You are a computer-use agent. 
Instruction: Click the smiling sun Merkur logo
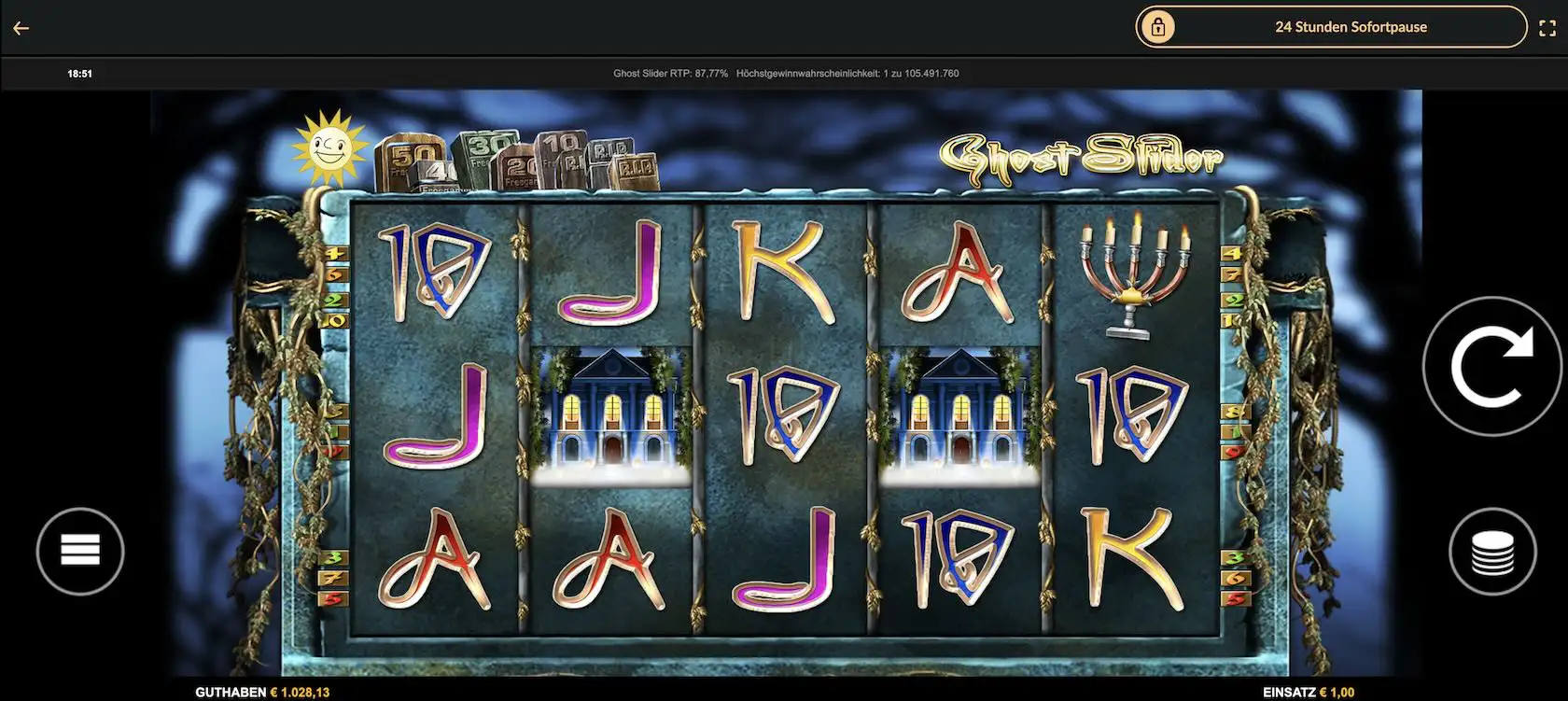click(329, 147)
